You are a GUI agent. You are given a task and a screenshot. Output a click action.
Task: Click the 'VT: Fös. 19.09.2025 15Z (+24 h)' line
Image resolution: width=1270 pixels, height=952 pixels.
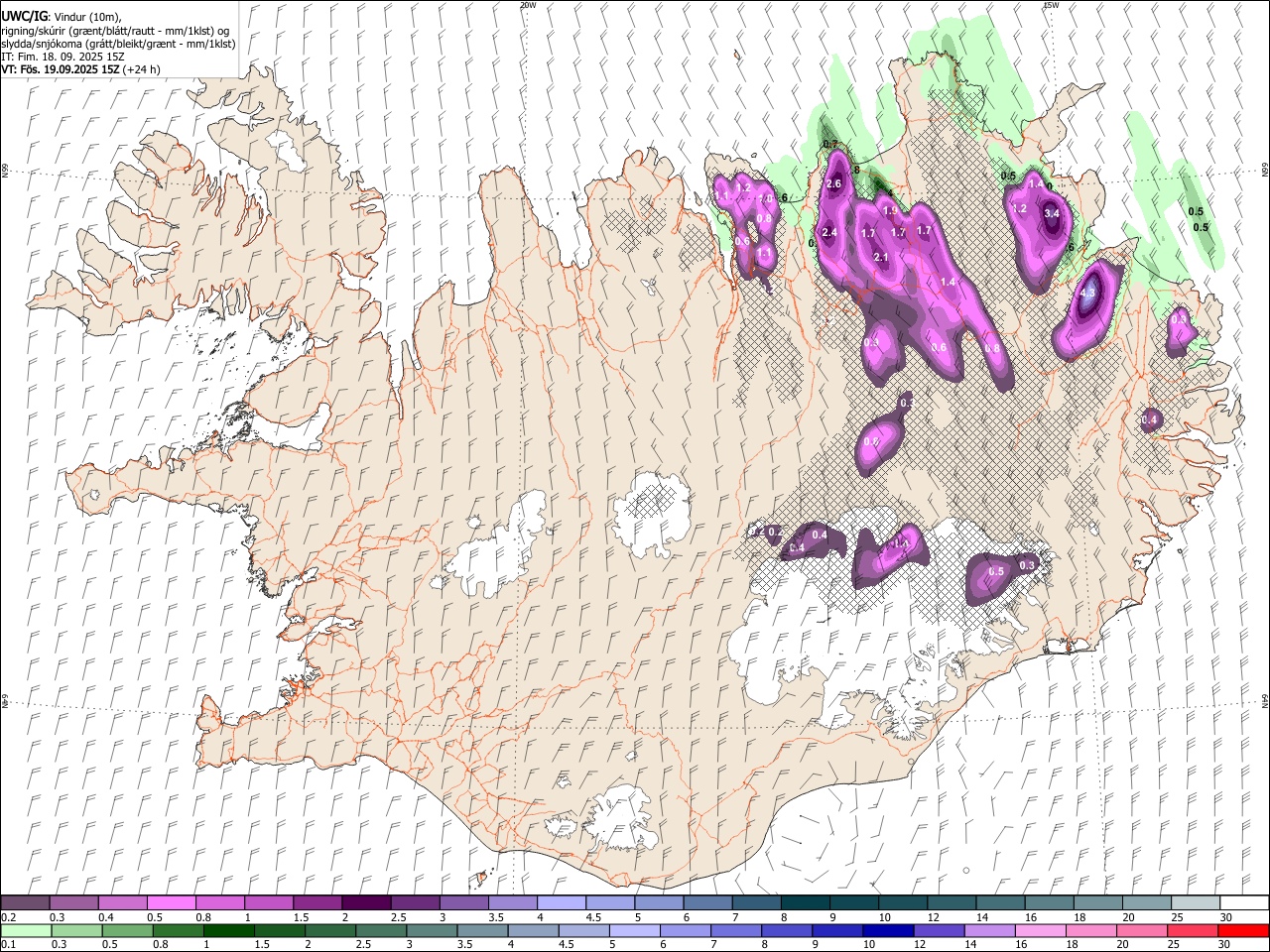pyautogui.click(x=81, y=69)
